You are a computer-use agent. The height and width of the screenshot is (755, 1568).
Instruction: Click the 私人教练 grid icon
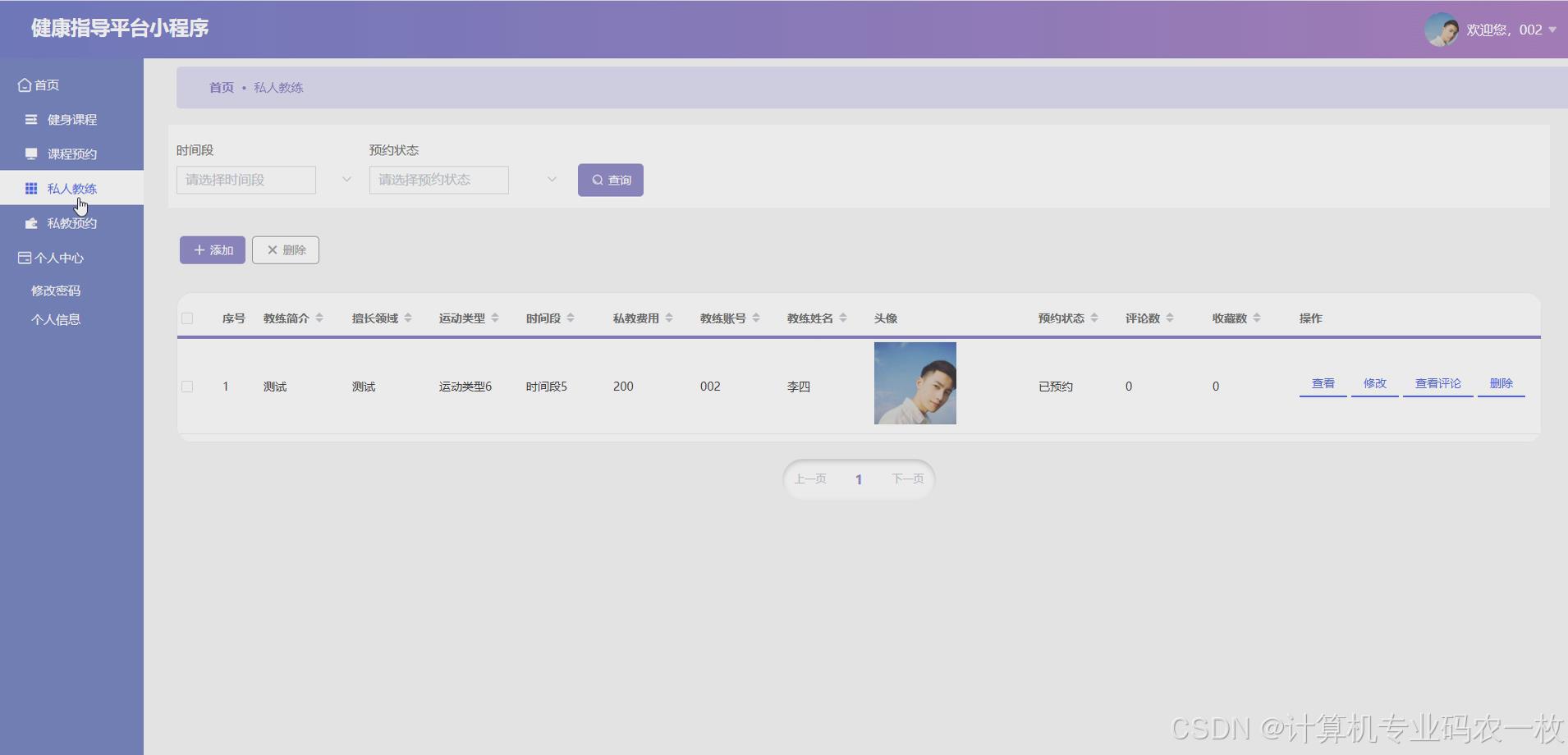coord(30,188)
